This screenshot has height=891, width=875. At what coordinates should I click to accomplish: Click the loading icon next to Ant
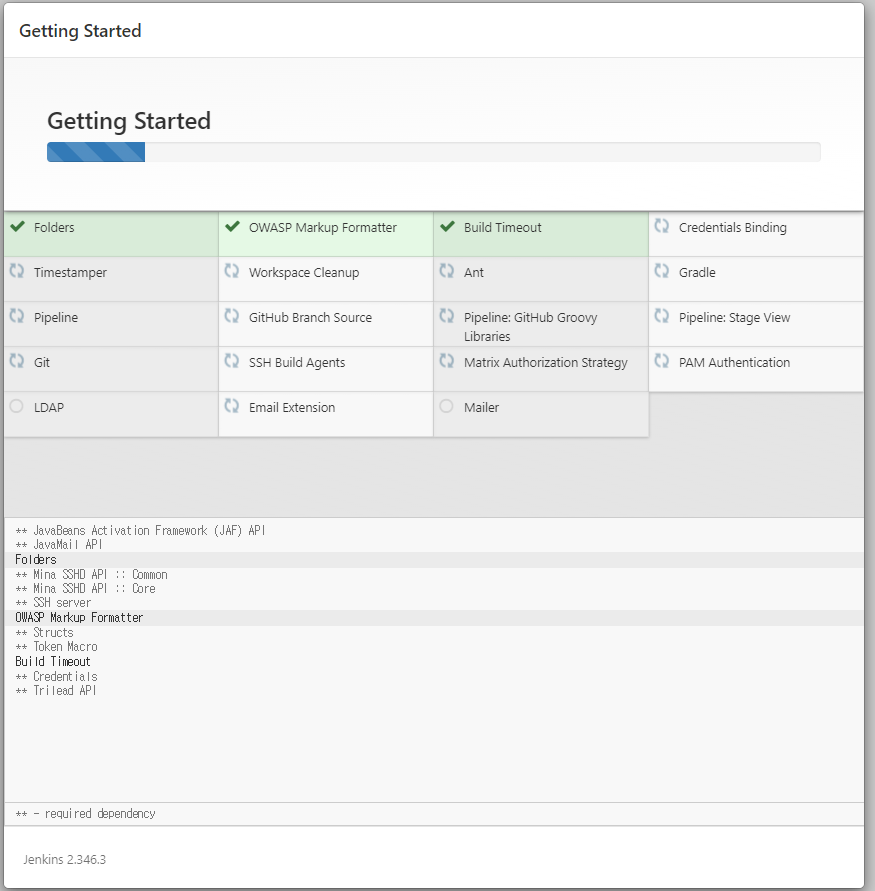point(447,271)
